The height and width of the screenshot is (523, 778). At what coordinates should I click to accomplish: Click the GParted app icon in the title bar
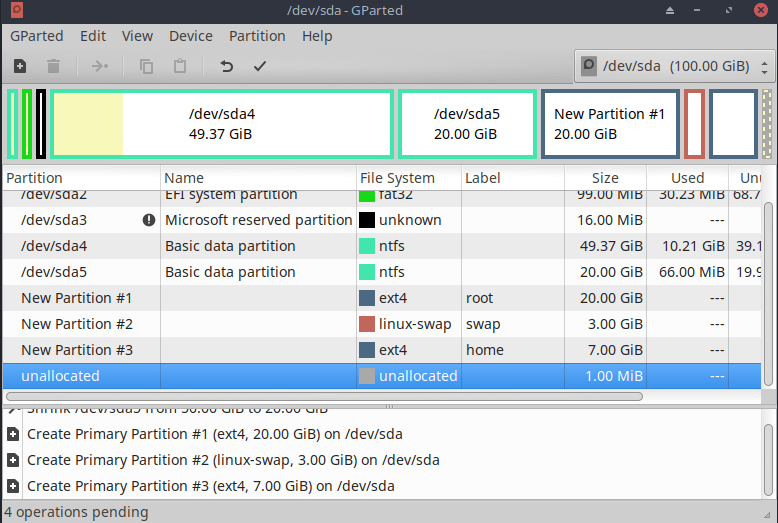16,10
